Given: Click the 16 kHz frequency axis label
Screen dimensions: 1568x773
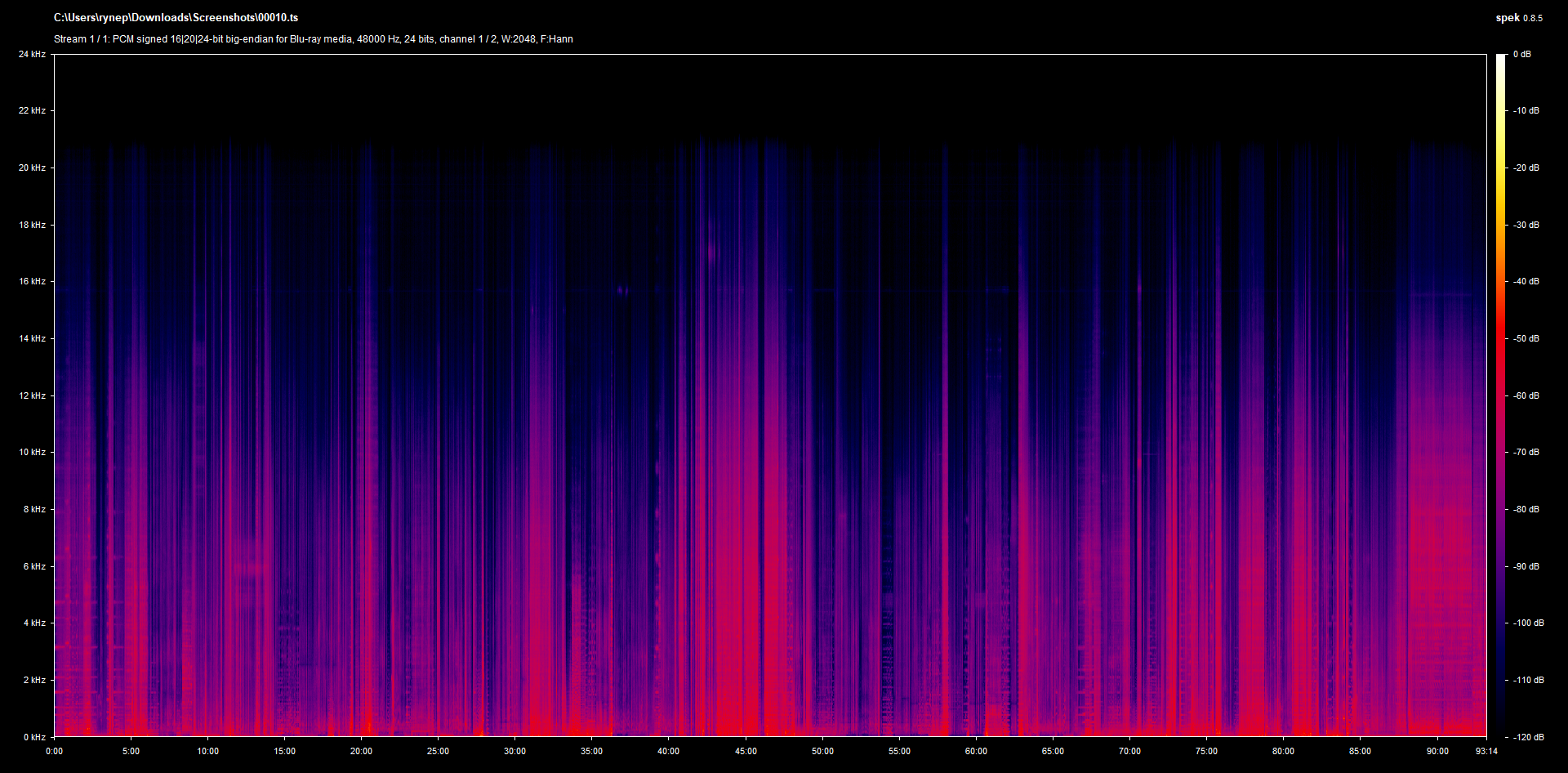Looking at the screenshot, I should (32, 281).
